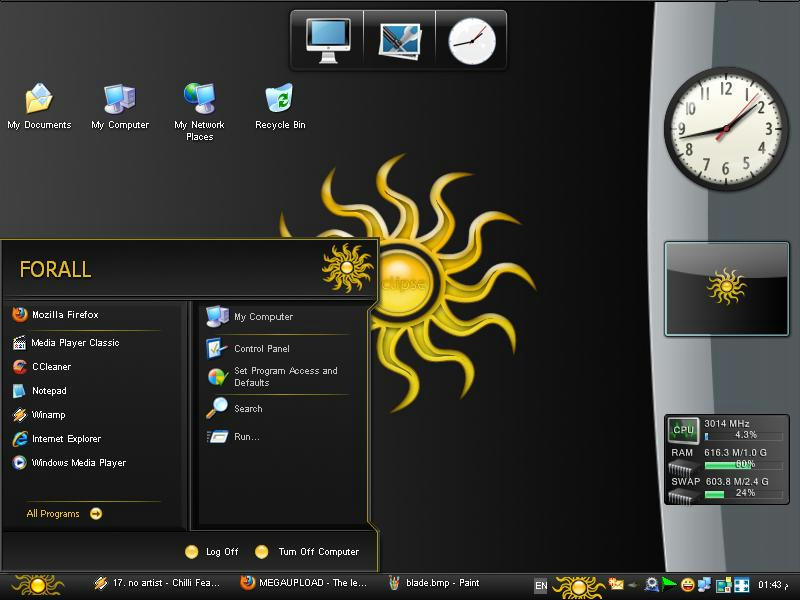Select the Recycle Bin desktop icon
Screen dimensions: 800x600
point(280,107)
